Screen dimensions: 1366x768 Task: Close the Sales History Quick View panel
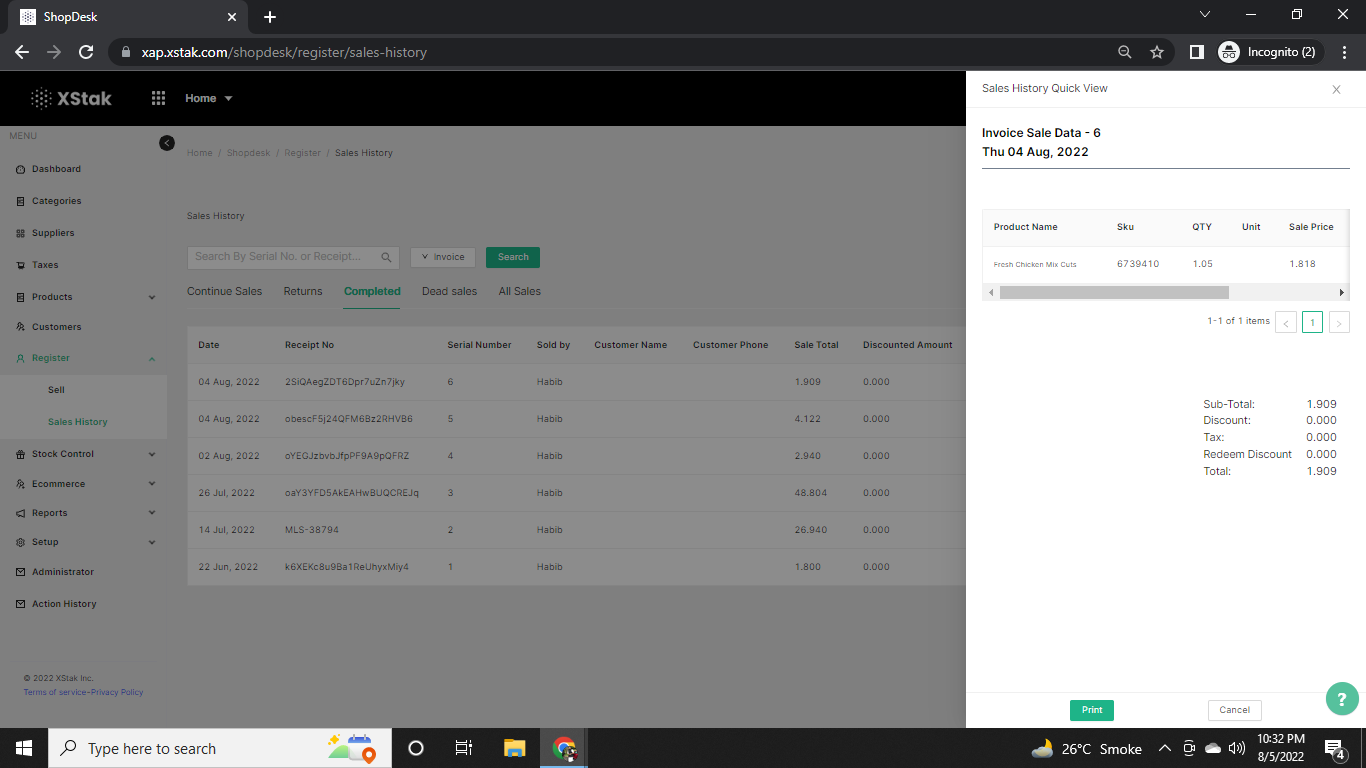click(1336, 89)
